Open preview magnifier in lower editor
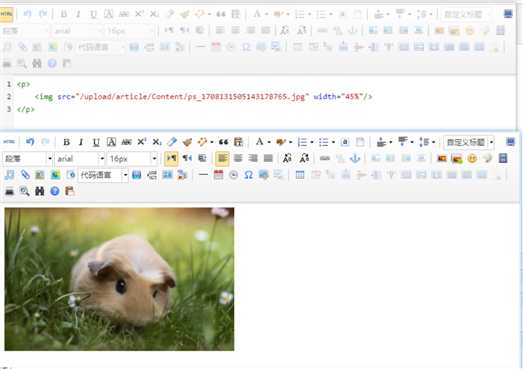523x369 pixels. 24,191
